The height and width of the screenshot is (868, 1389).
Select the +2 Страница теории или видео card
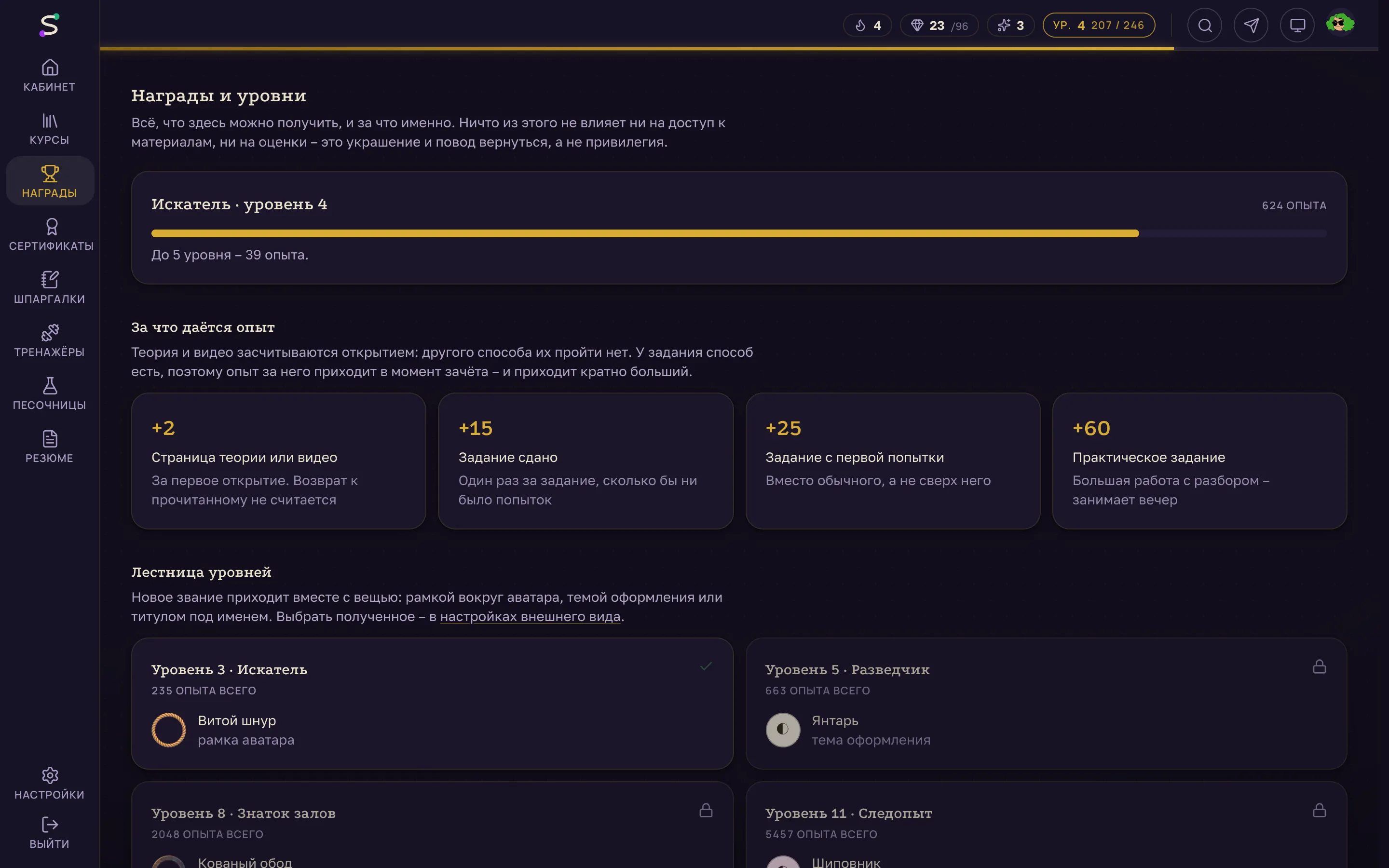[278, 461]
